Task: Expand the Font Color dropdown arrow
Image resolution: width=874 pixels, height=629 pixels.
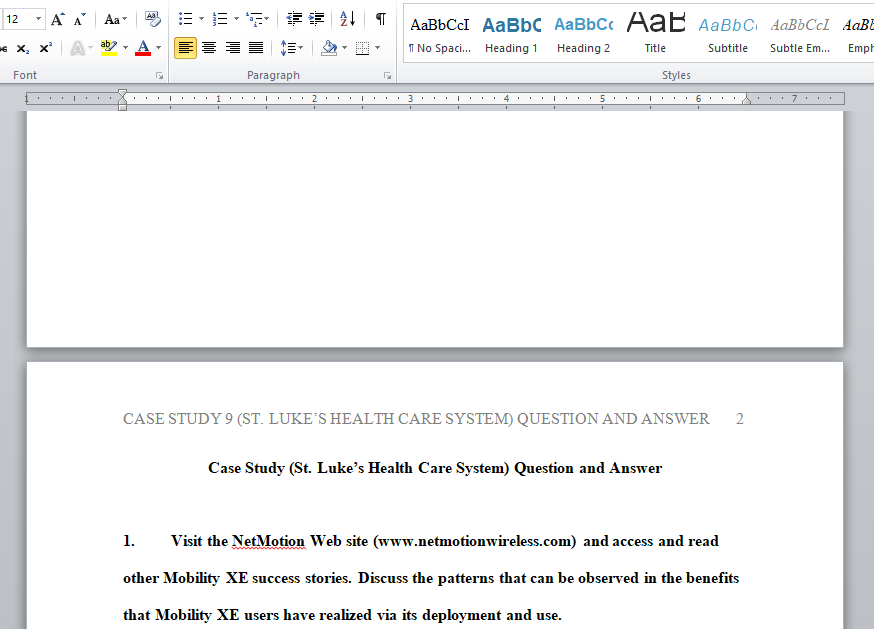Action: [x=159, y=49]
